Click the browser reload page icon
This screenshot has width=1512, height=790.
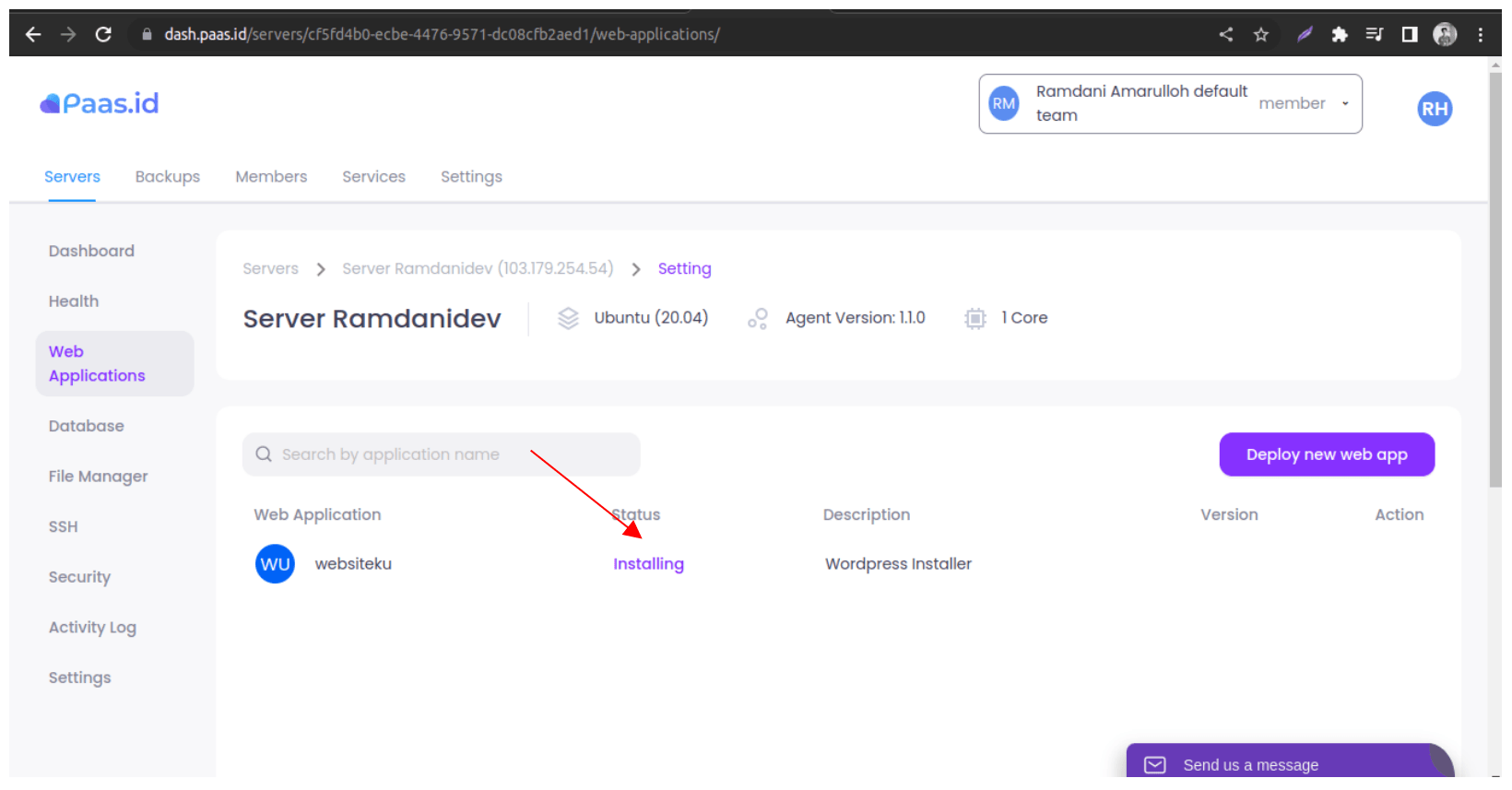click(103, 34)
